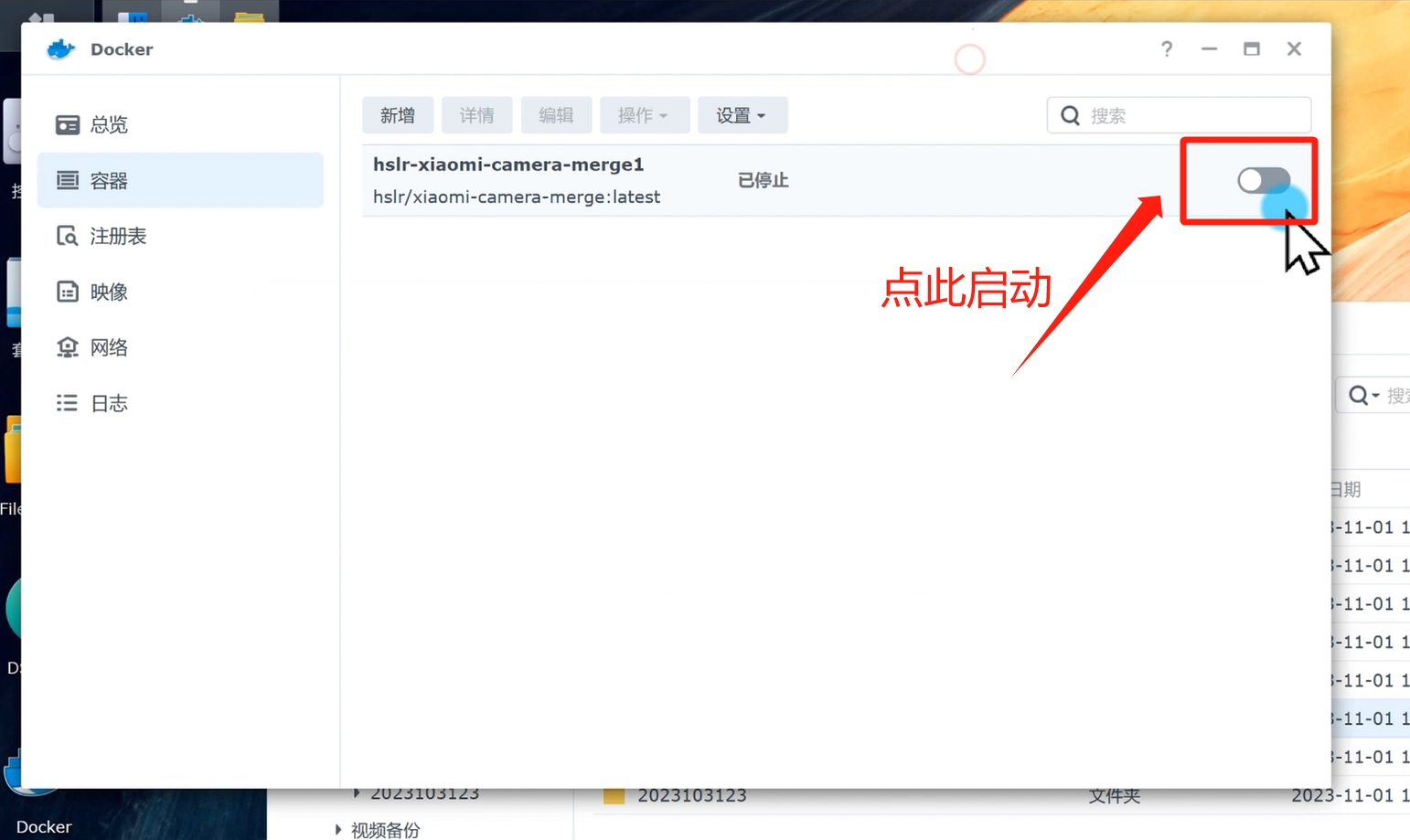Toggle on the hslr-xiaomi-camera-merge1 container switch

1263,180
